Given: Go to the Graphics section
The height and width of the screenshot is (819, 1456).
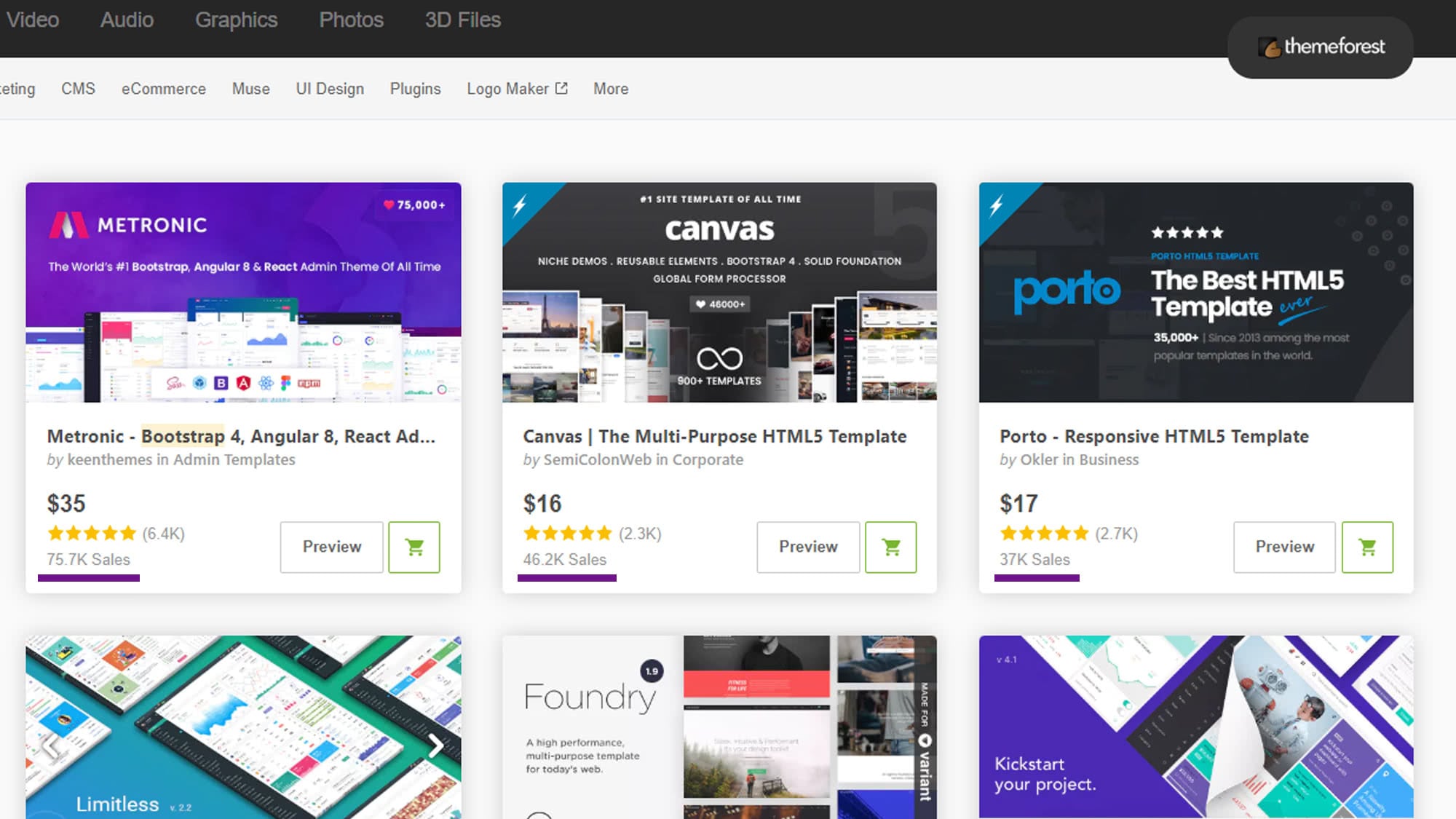Looking at the screenshot, I should click(236, 20).
